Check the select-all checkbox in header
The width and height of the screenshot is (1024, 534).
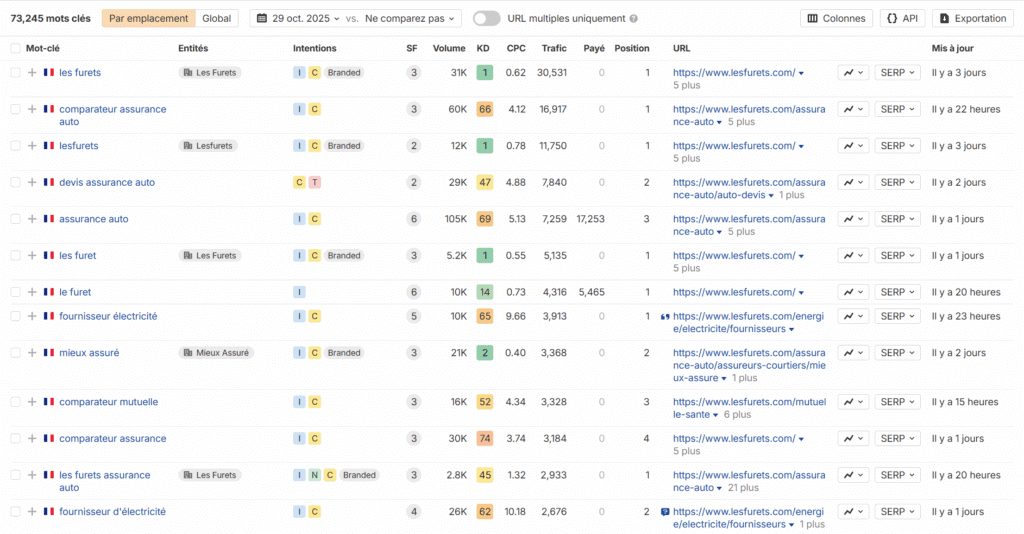(x=15, y=48)
